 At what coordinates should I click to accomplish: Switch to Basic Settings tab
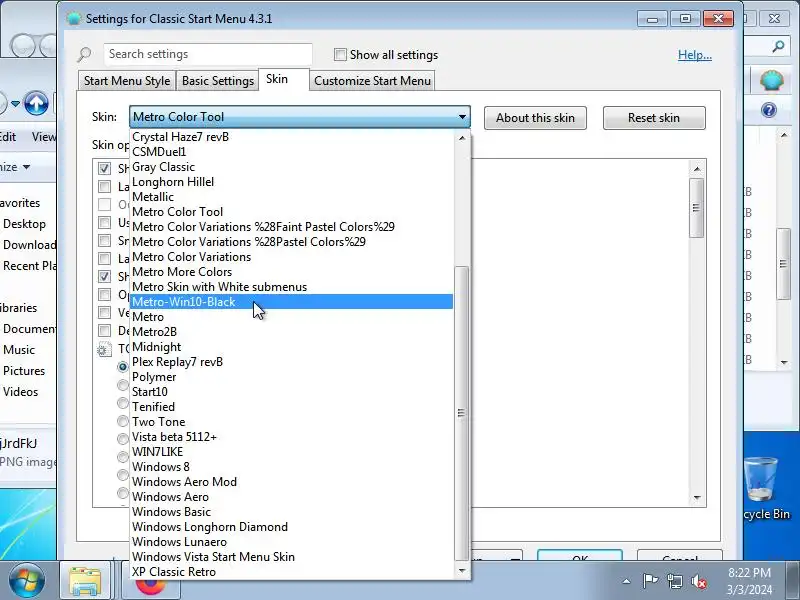click(218, 81)
